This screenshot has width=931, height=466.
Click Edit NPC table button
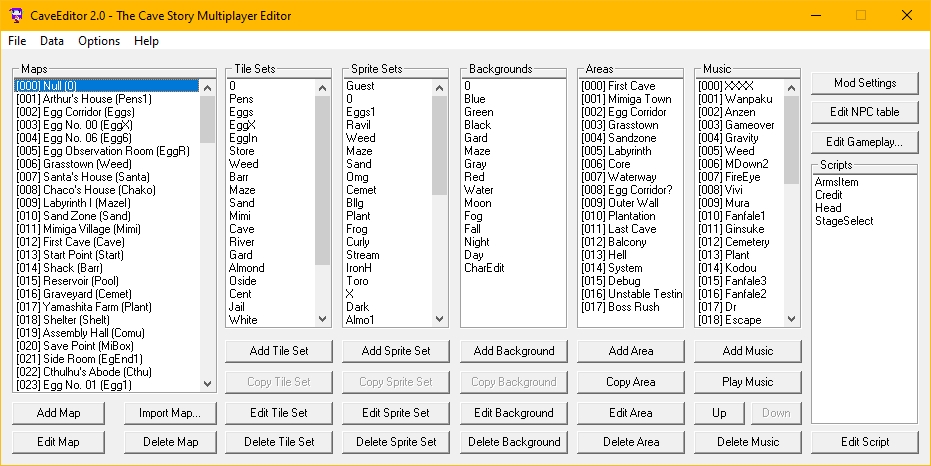[864, 112]
